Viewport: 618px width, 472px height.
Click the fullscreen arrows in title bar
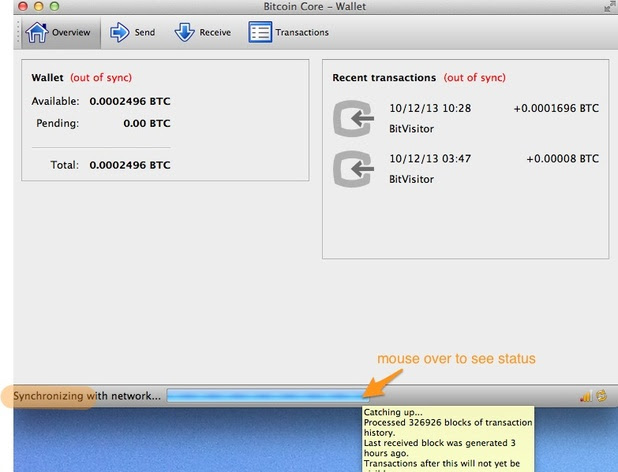[609, 6]
